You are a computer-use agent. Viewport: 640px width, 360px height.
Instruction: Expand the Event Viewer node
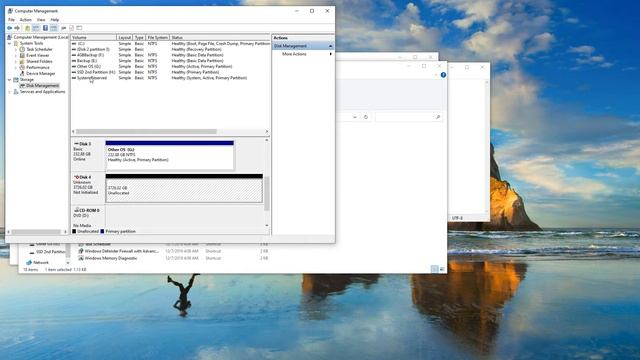point(16,56)
